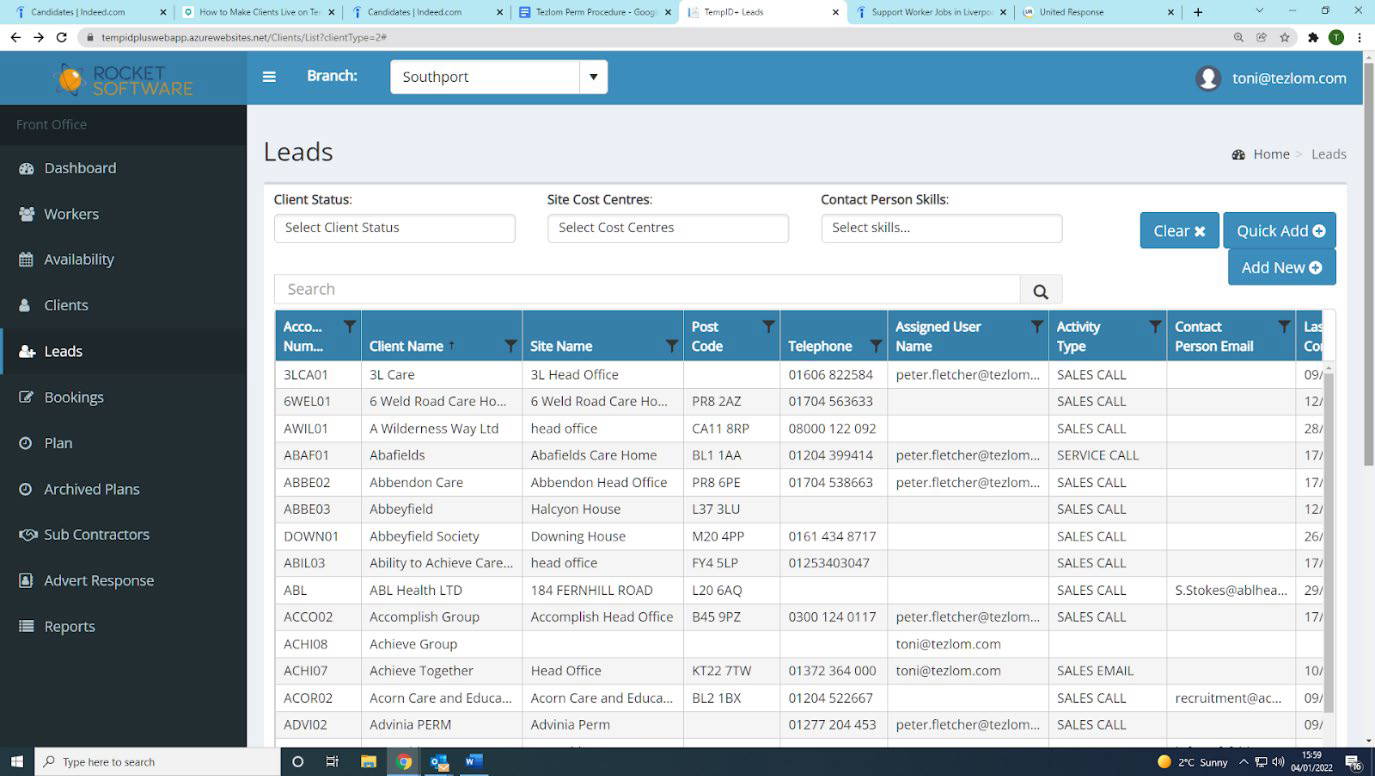The height and width of the screenshot is (776, 1375).
Task: Click the Clear filters button
Action: point(1178,231)
